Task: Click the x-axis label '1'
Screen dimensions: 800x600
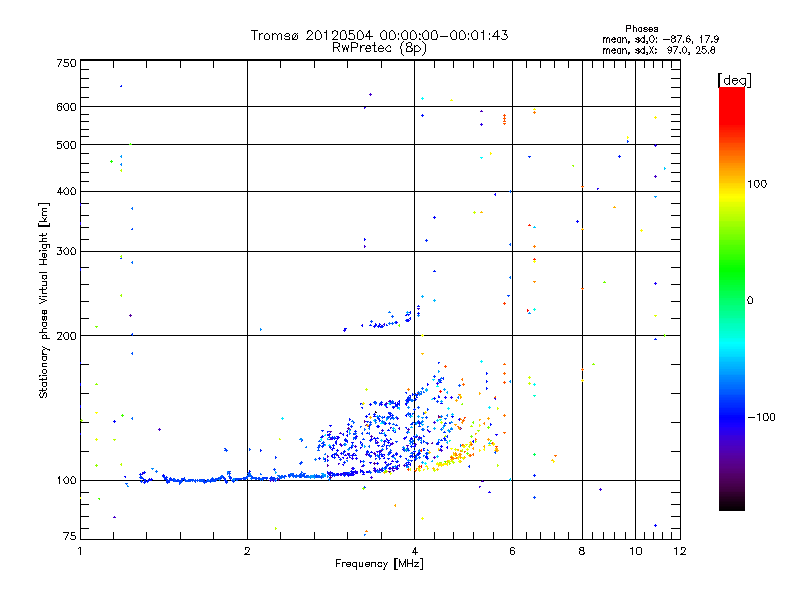Action: coord(80,551)
